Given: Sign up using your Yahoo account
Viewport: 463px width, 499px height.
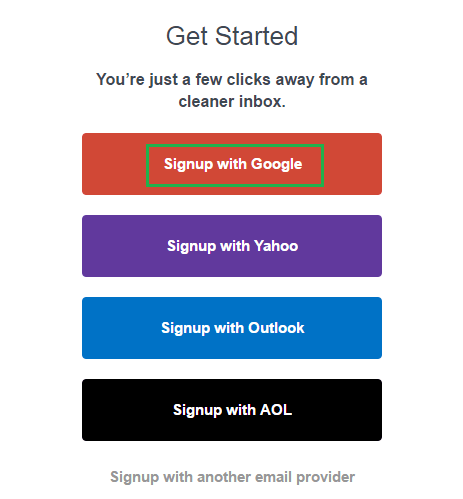Looking at the screenshot, I should 232,246.
